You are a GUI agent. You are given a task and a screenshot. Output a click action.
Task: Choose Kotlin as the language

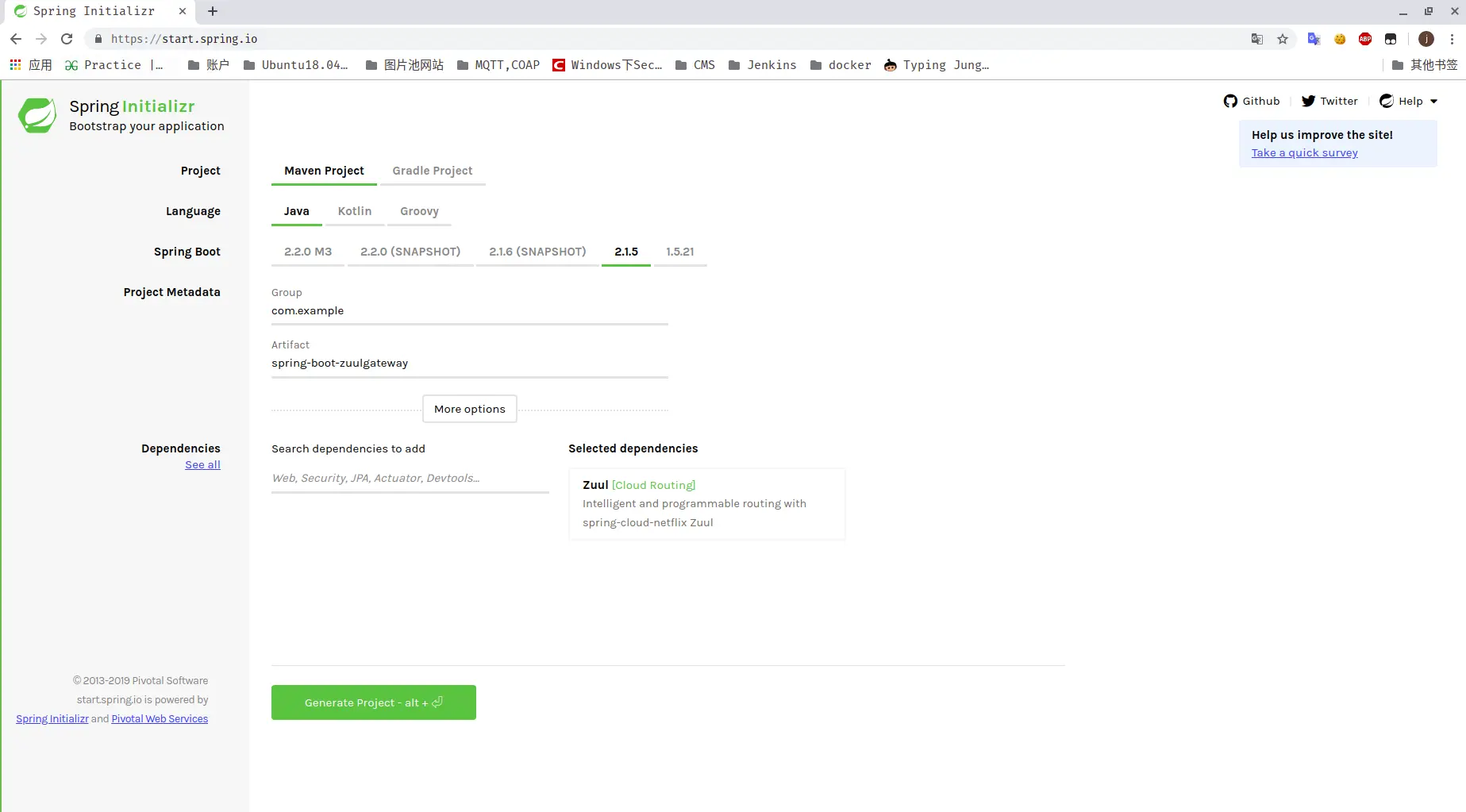tap(355, 211)
